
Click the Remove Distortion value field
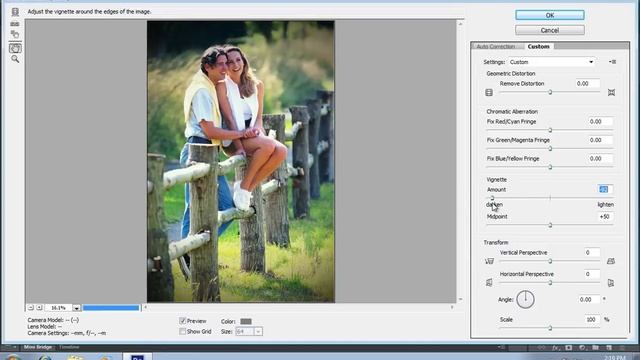(587, 83)
